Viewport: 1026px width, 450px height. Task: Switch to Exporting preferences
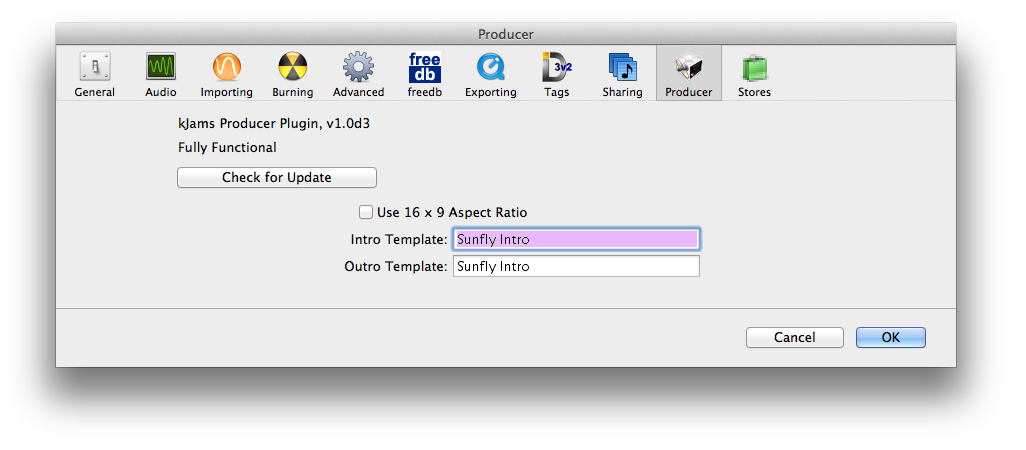pos(491,75)
